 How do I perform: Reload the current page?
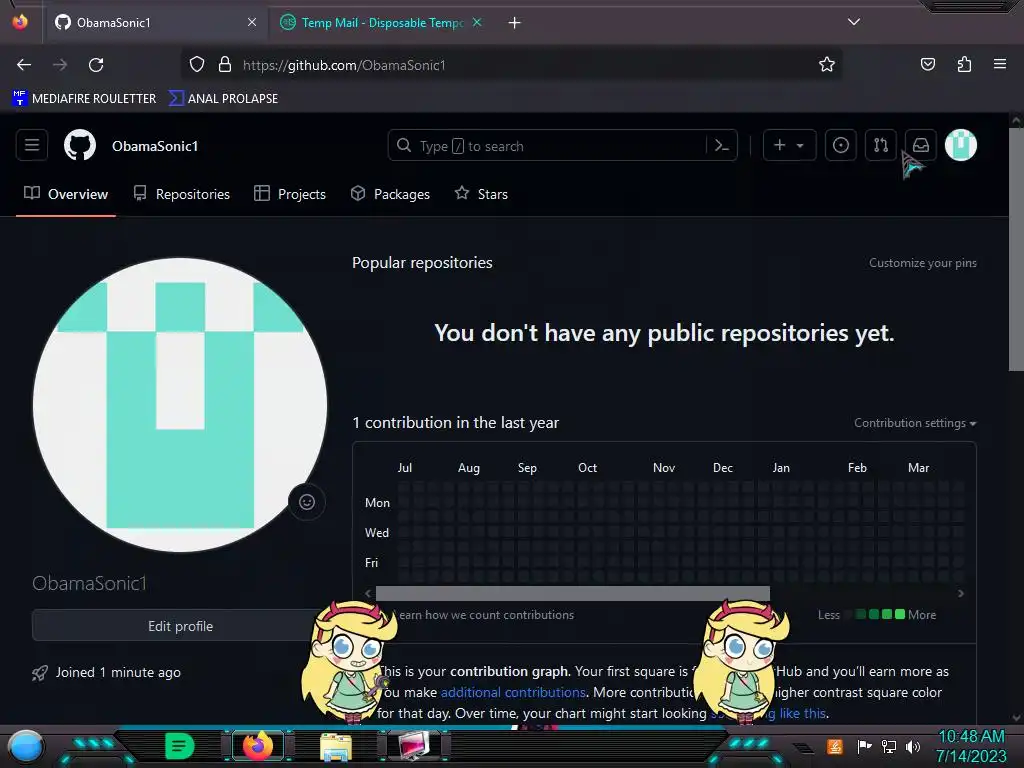click(x=96, y=65)
